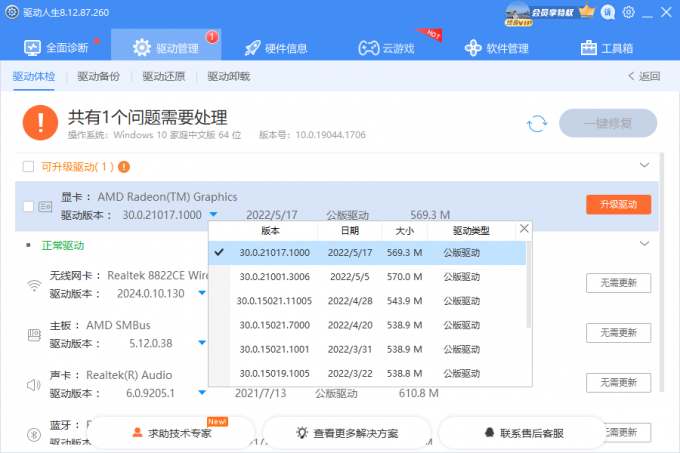Click the version popup scrollbar
The height and width of the screenshot is (453, 680).
coord(529,285)
